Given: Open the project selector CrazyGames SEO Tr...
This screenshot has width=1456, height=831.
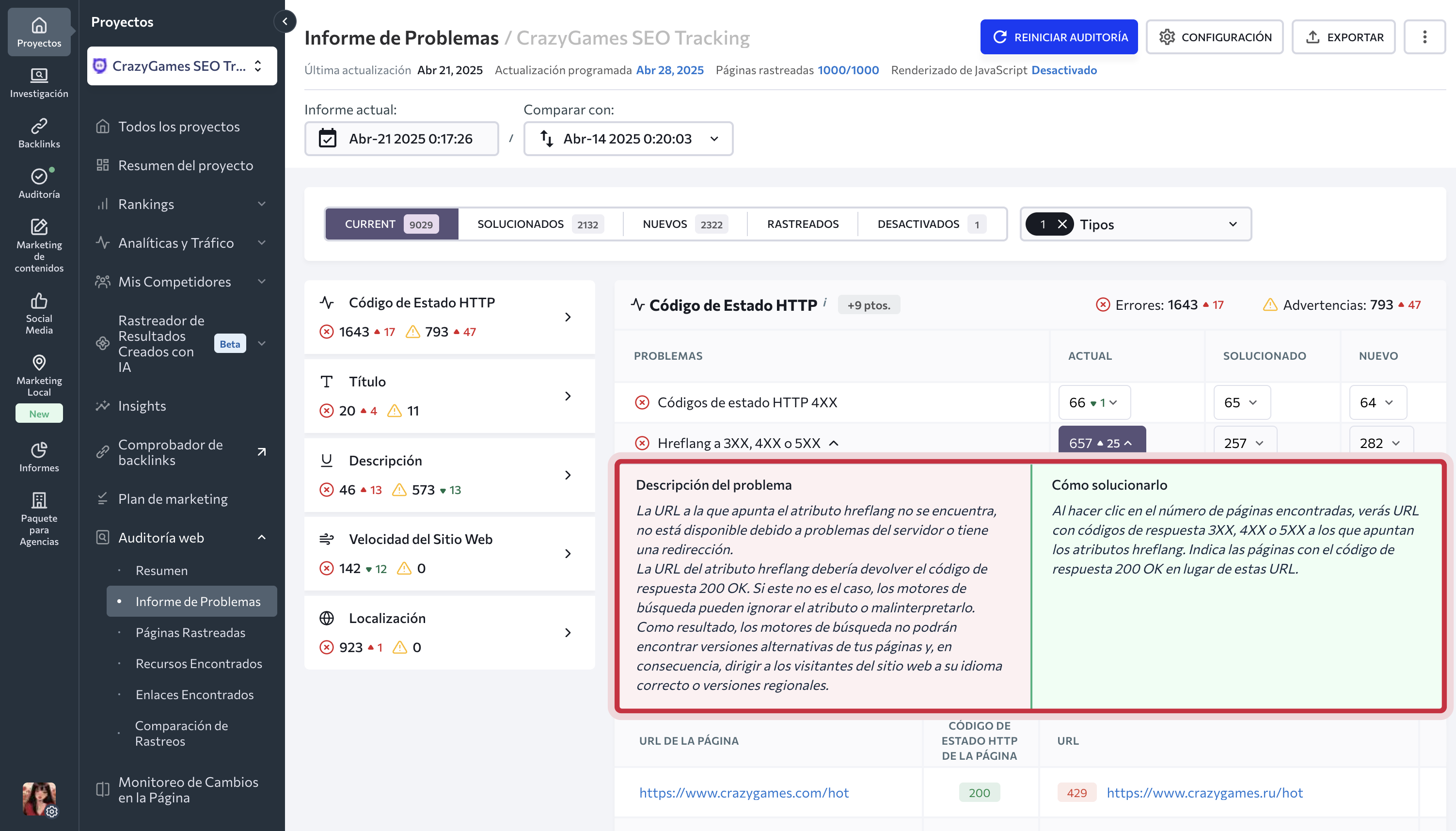Looking at the screenshot, I should click(x=182, y=65).
